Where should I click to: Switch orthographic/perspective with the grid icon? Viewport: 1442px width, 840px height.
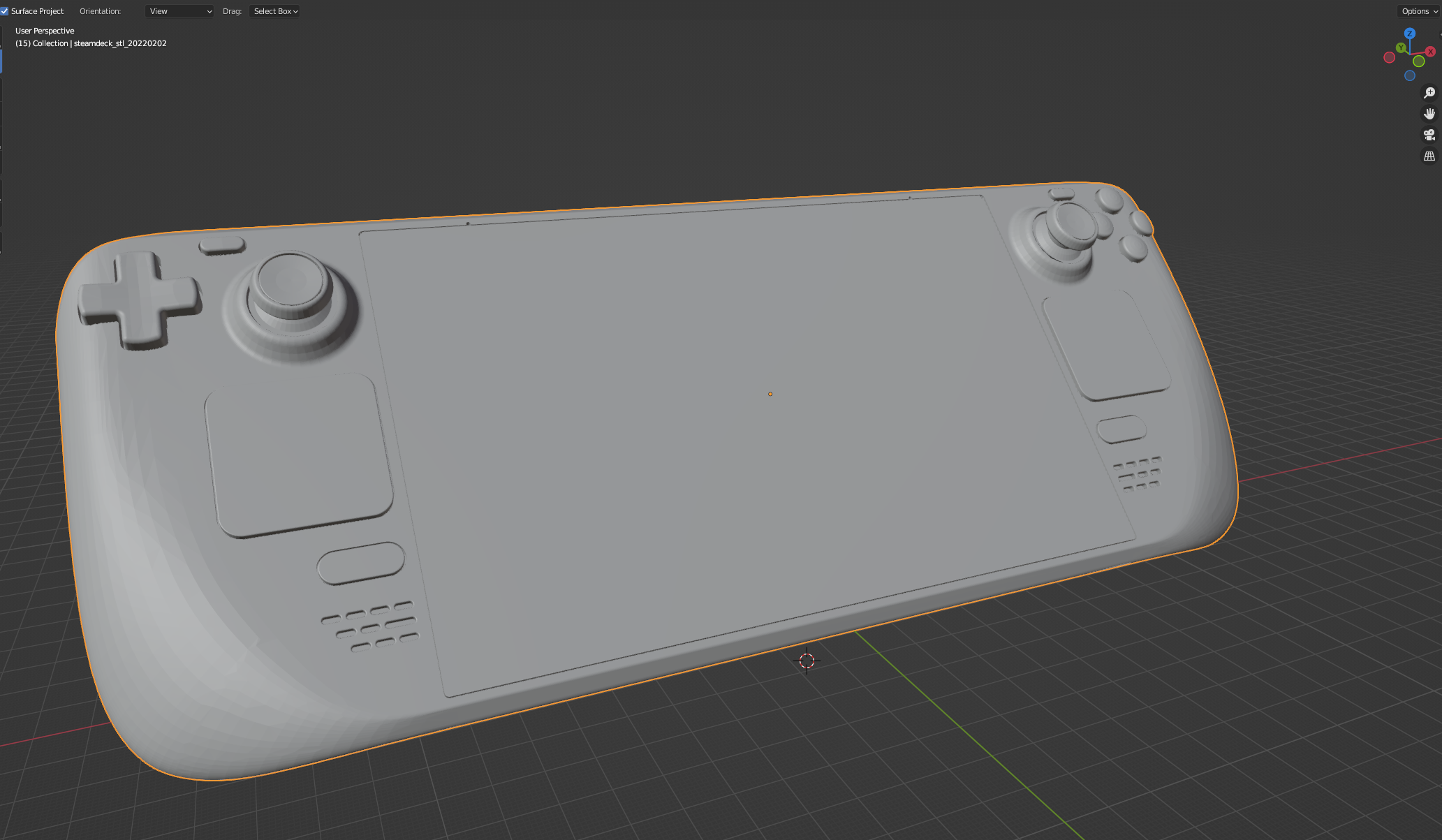pyautogui.click(x=1429, y=156)
